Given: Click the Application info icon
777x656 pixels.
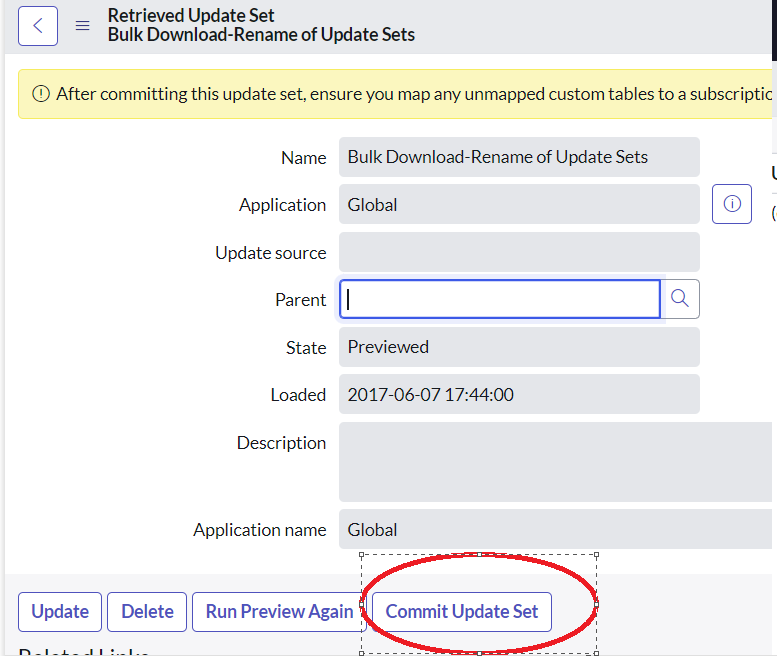Looking at the screenshot, I should click(x=731, y=204).
